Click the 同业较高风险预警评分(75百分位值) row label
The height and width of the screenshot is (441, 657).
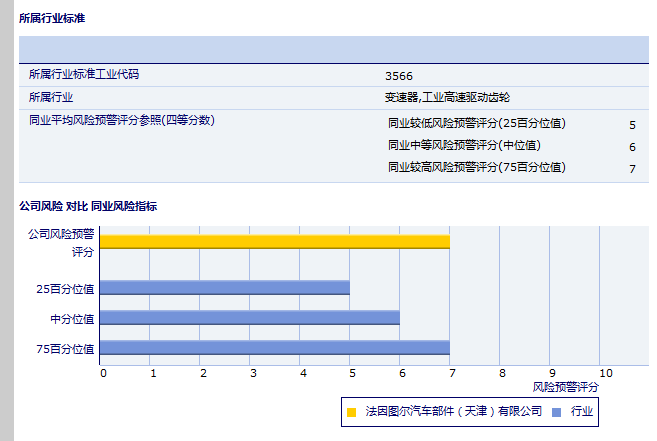pos(476,168)
